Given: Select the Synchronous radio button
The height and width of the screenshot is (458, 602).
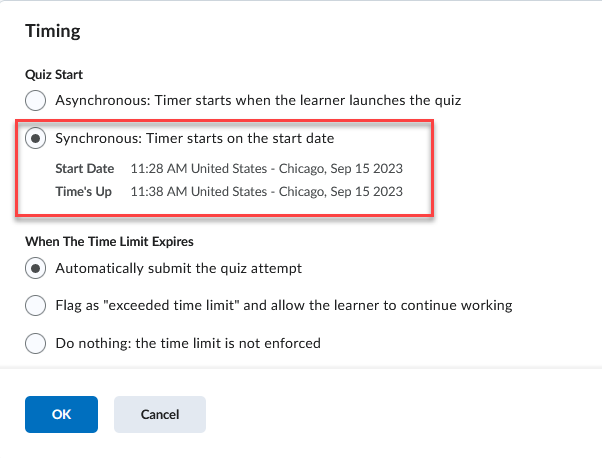Looking at the screenshot, I should (36, 138).
